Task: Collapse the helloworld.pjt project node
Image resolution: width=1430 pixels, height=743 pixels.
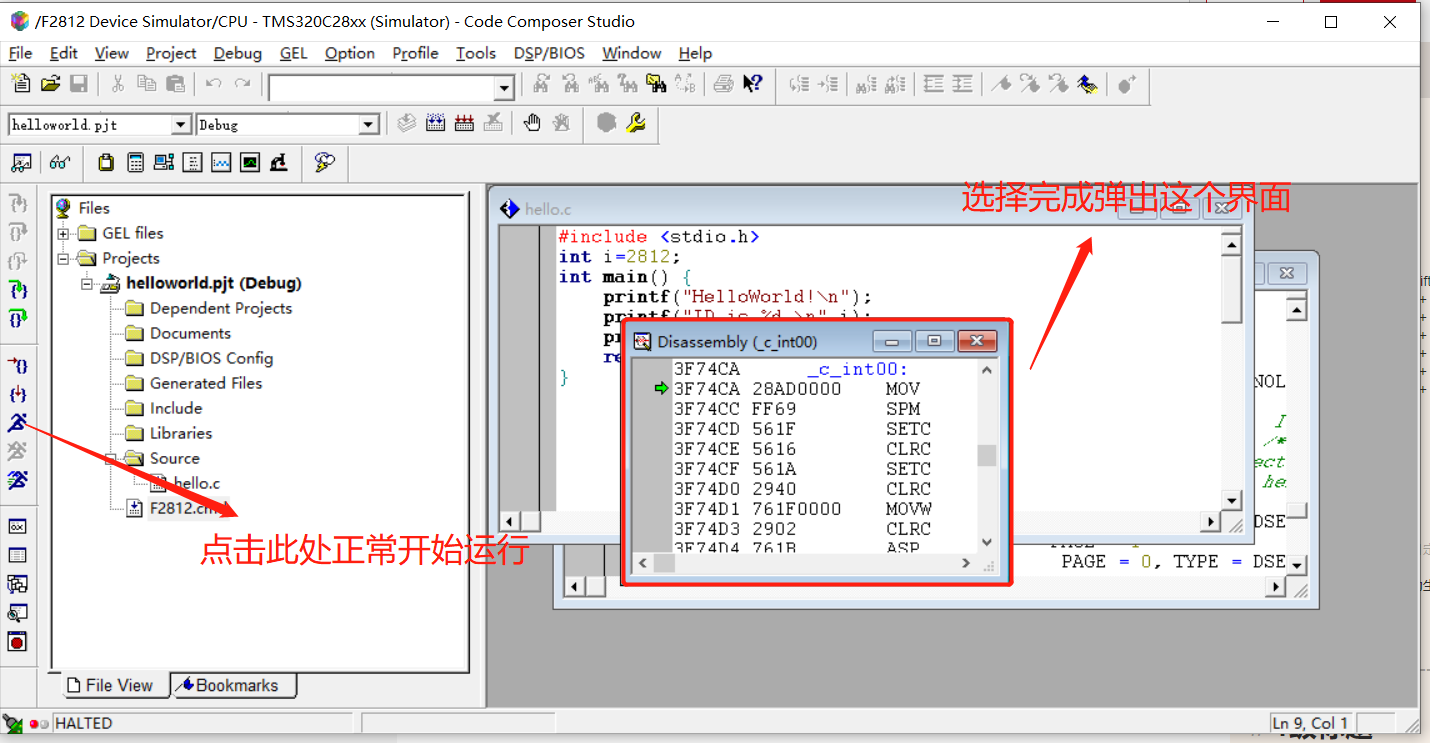Action: (x=87, y=283)
